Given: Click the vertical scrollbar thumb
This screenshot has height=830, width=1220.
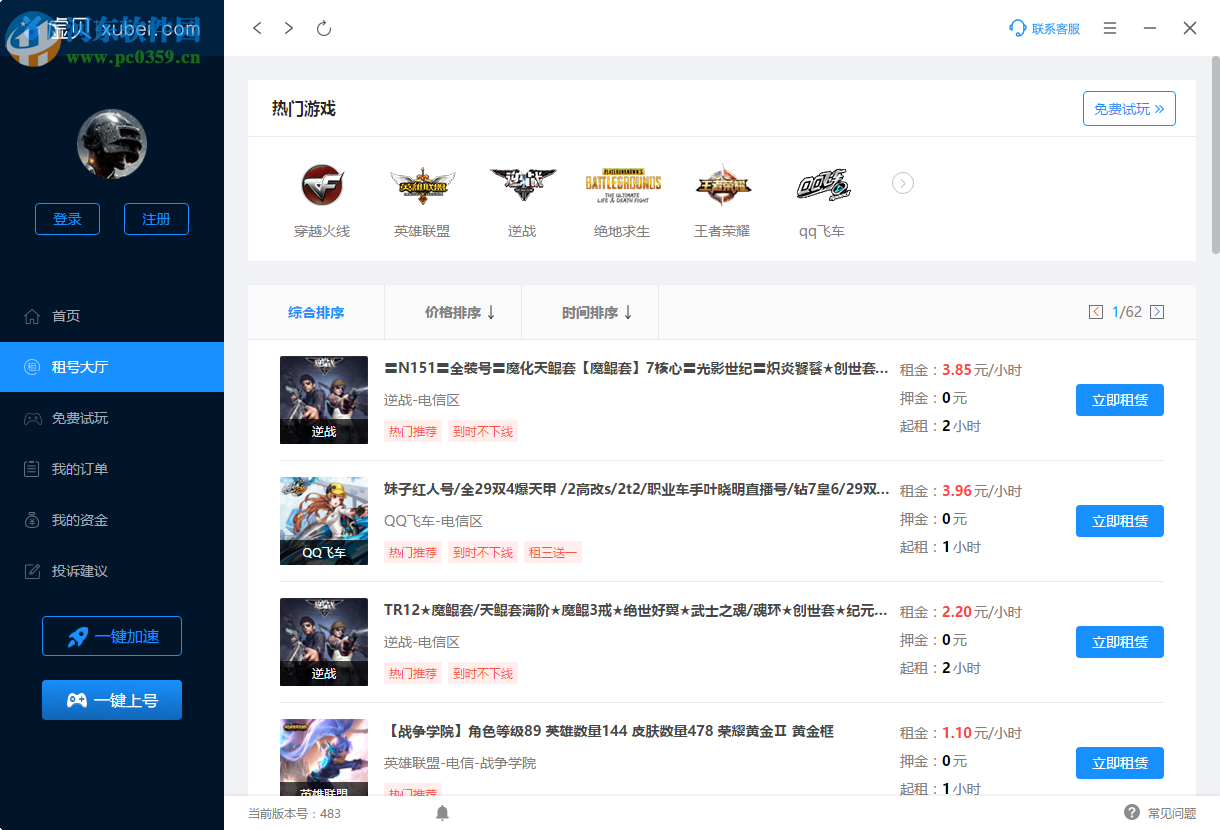Looking at the screenshot, I should 1215,155.
